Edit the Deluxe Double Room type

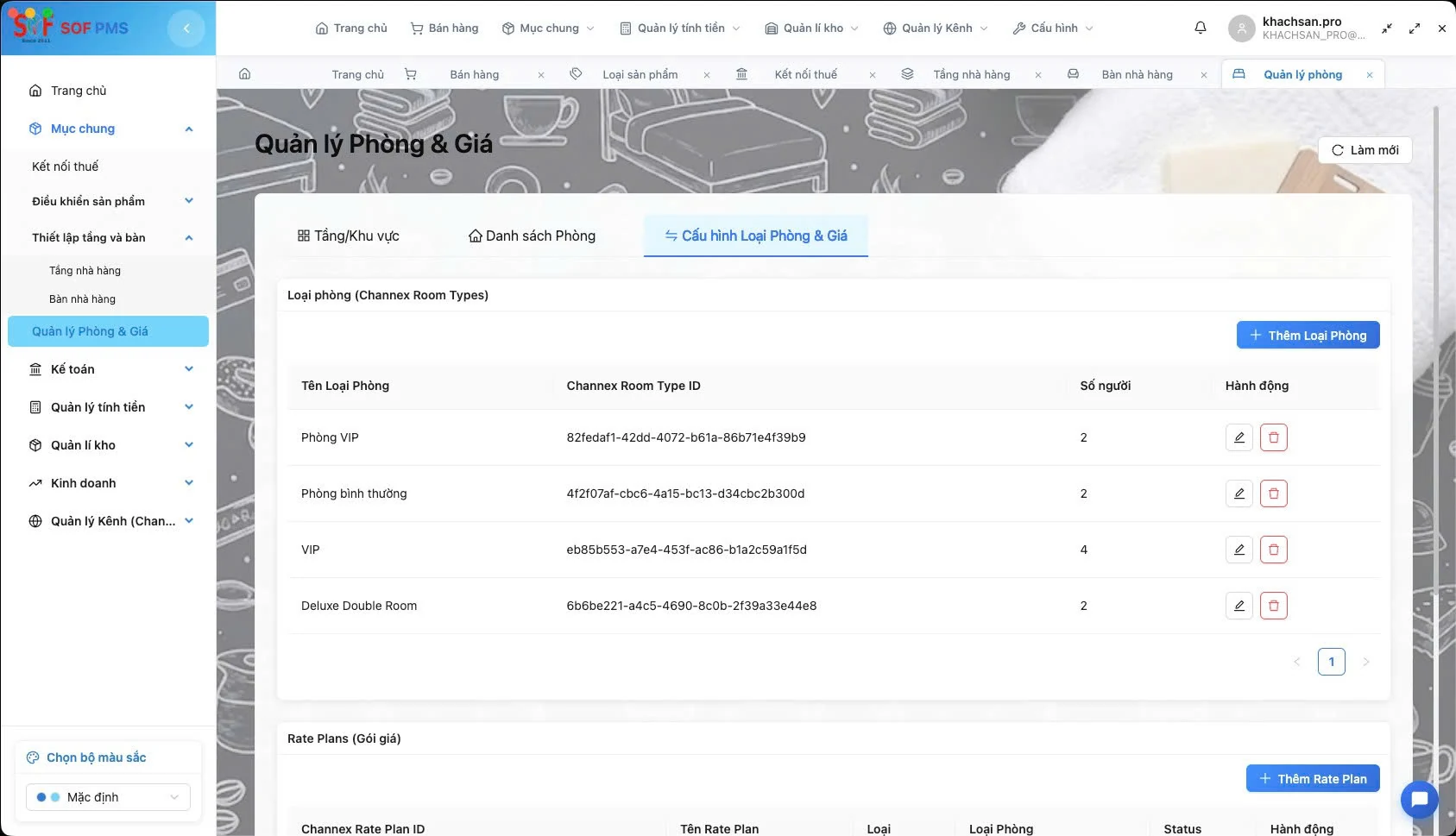coord(1239,606)
